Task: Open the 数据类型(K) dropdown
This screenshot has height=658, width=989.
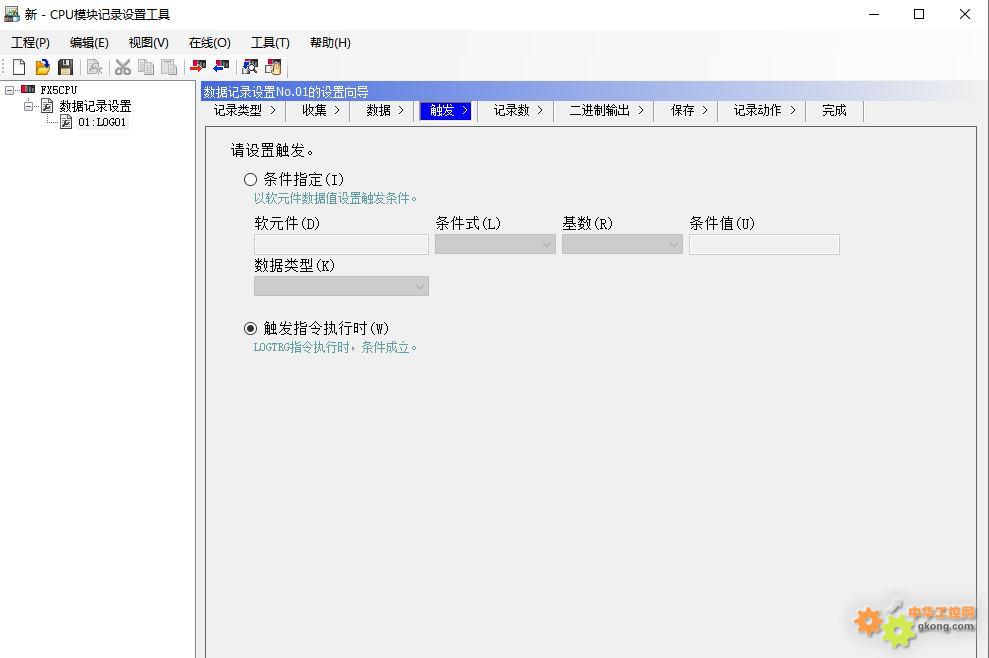Action: click(x=341, y=286)
